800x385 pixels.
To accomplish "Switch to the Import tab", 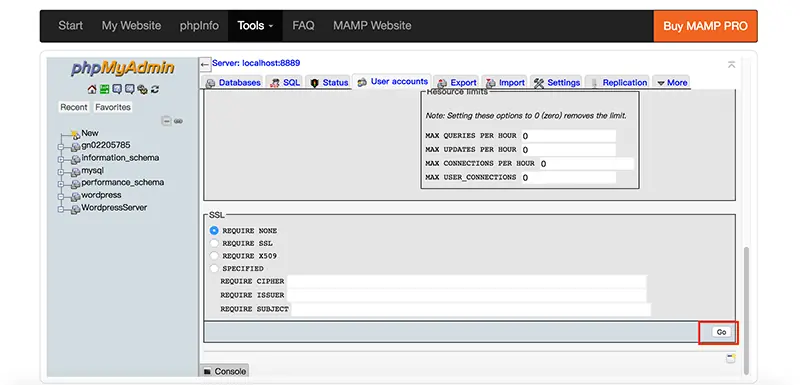I will (x=505, y=83).
